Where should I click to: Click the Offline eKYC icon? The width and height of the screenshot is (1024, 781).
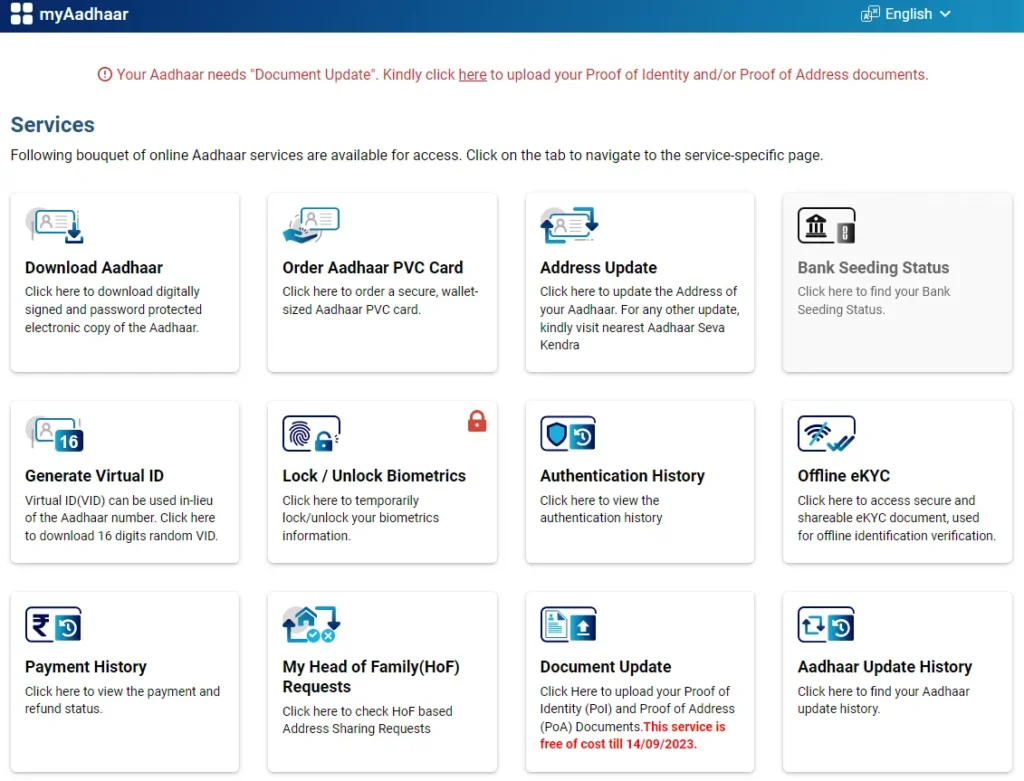[826, 434]
